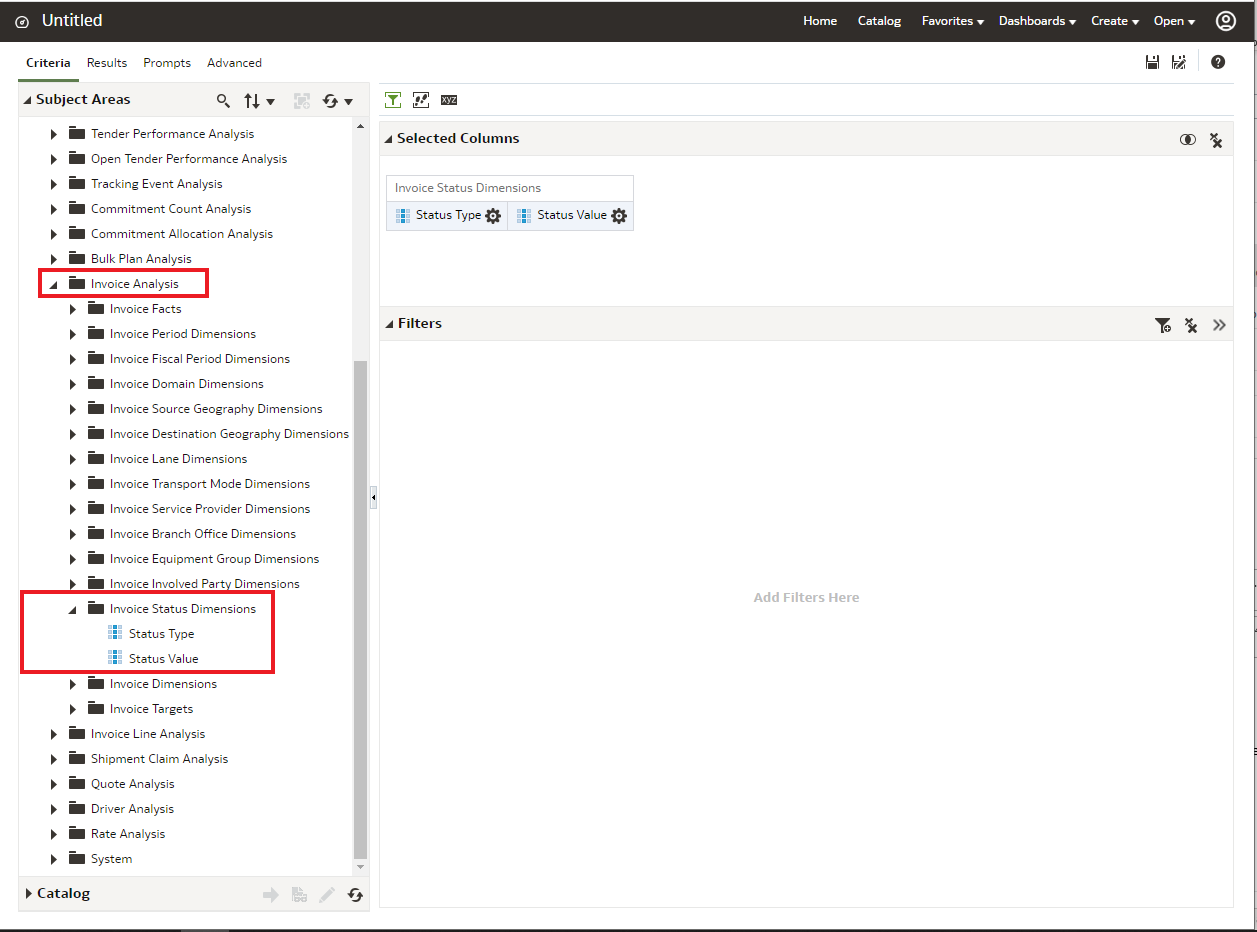Select the System folder in the tree
This screenshot has width=1257, height=932.
[x=111, y=859]
